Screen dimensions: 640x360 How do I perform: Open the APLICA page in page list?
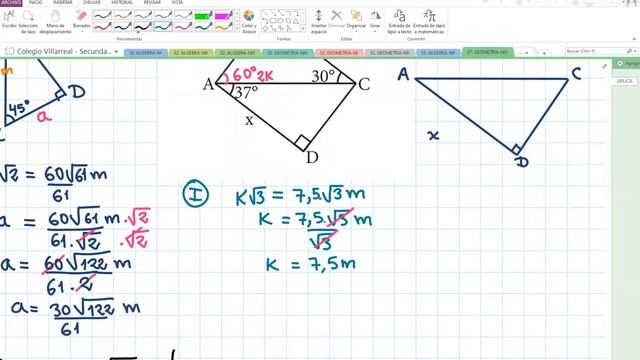click(625, 81)
